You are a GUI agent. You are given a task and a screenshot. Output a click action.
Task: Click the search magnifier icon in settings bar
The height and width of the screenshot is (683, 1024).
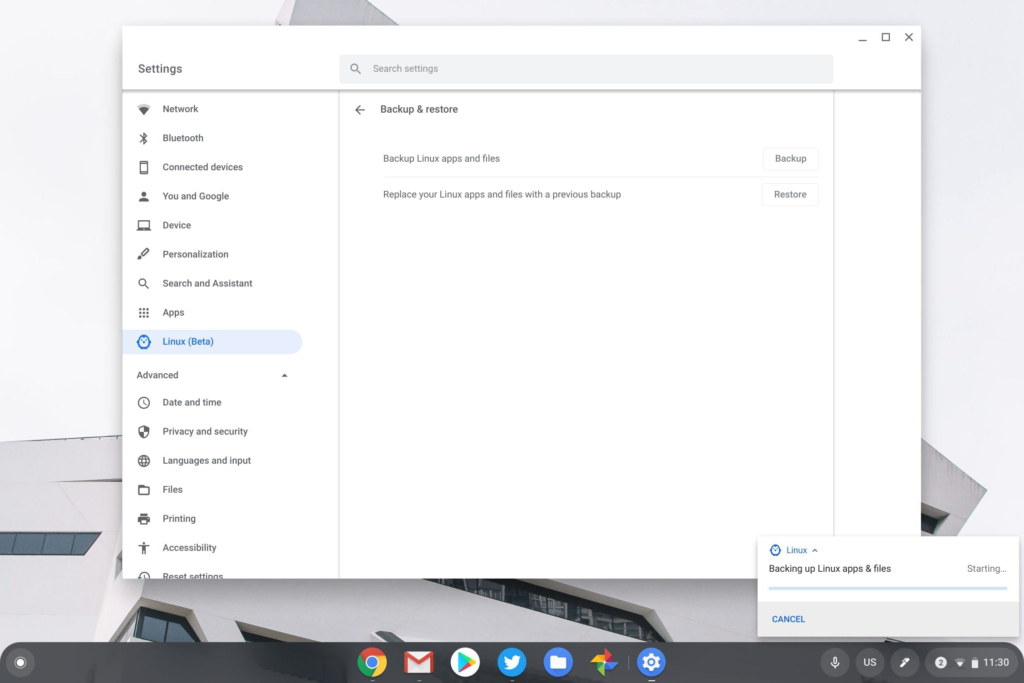click(x=355, y=69)
